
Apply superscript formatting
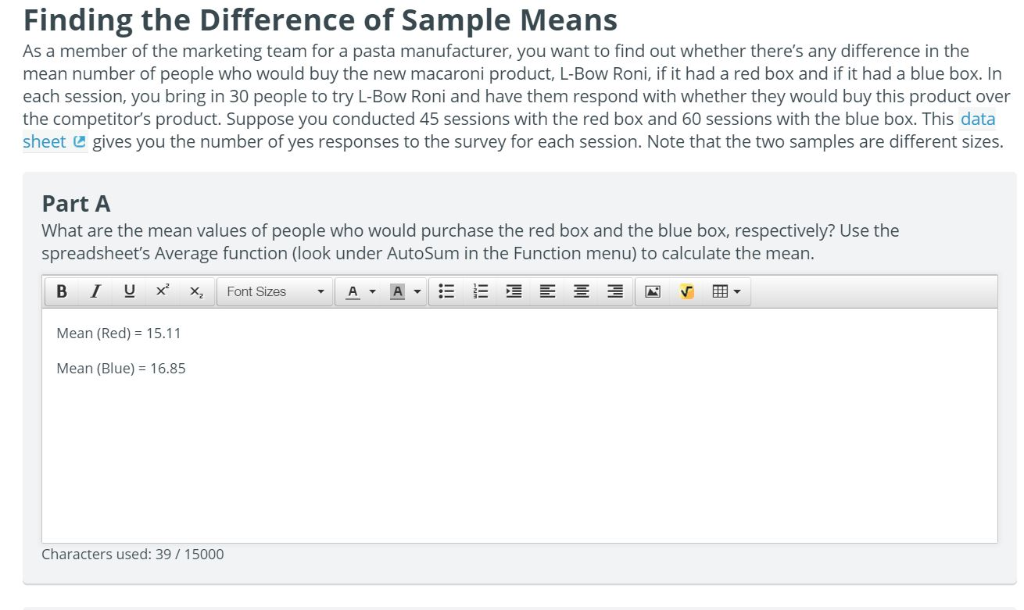161,291
